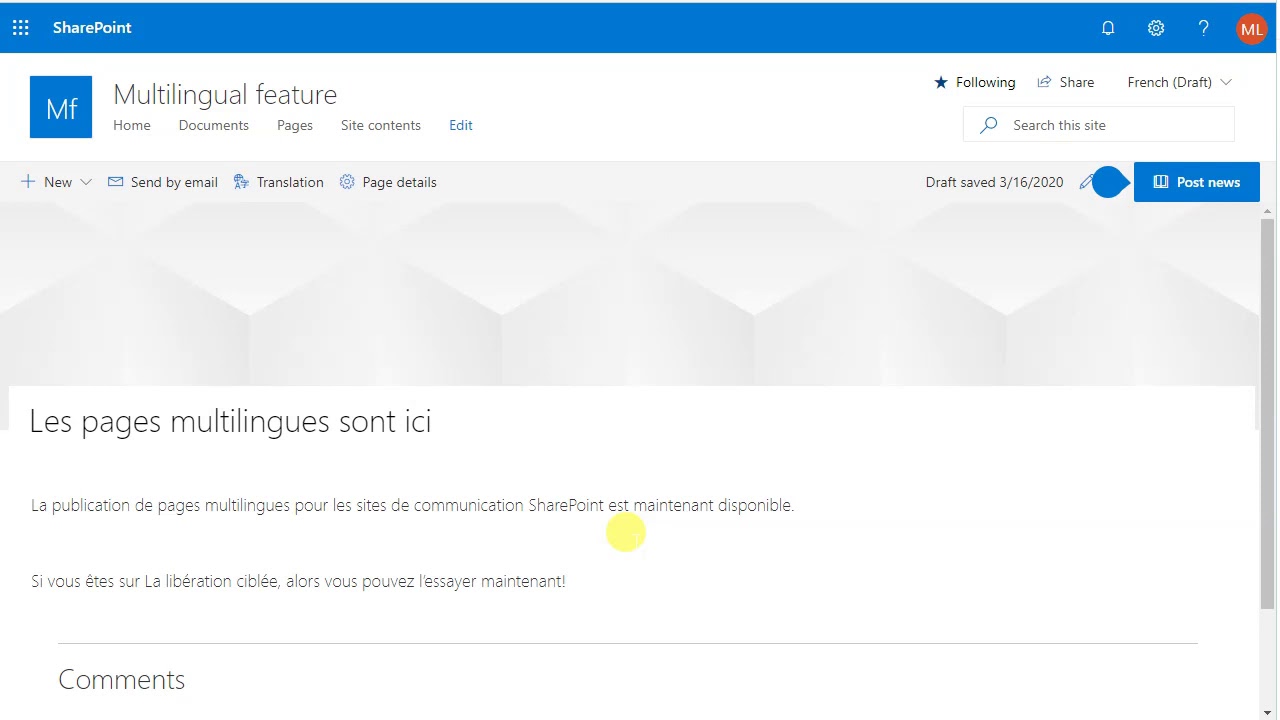The height and width of the screenshot is (720, 1280).
Task: Click the Following star icon
Action: [x=940, y=82]
